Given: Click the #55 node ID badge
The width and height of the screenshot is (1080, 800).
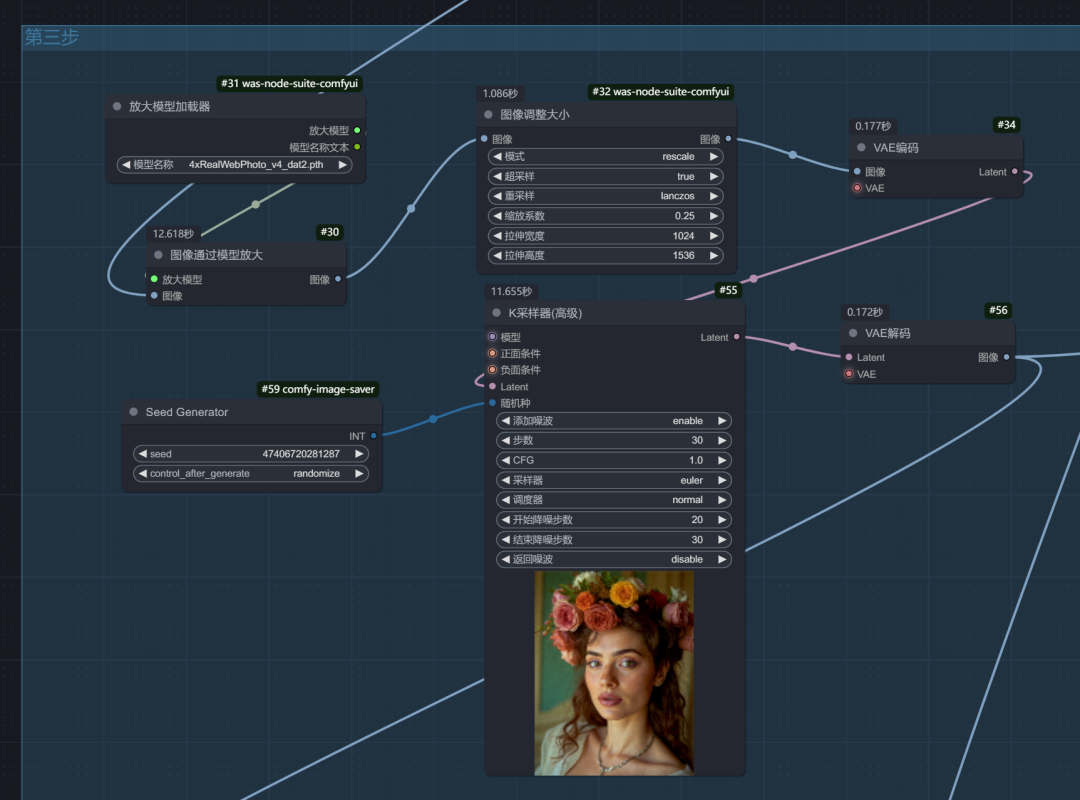Looking at the screenshot, I should tap(728, 290).
